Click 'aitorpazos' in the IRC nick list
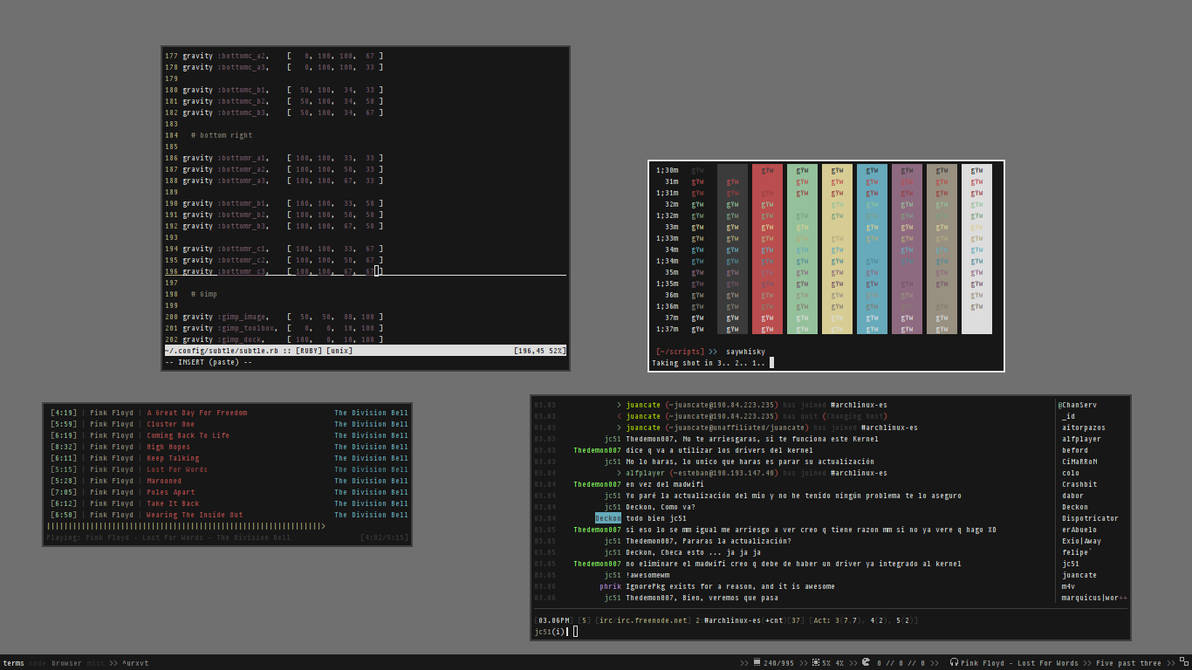Image resolution: width=1192 pixels, height=670 pixels. pyautogui.click(x=1083, y=427)
